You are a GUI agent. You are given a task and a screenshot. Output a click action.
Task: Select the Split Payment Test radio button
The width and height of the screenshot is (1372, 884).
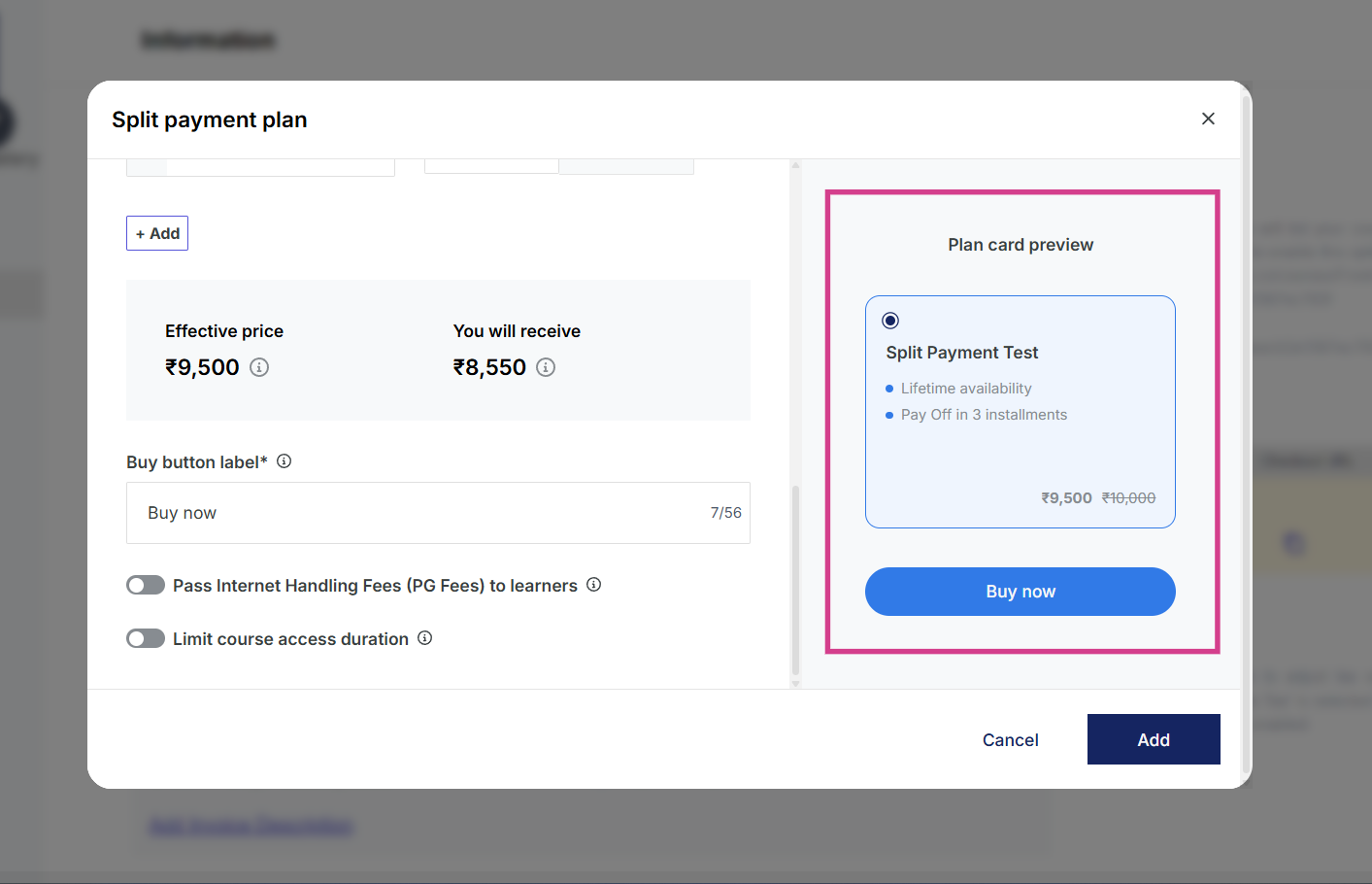[890, 321]
